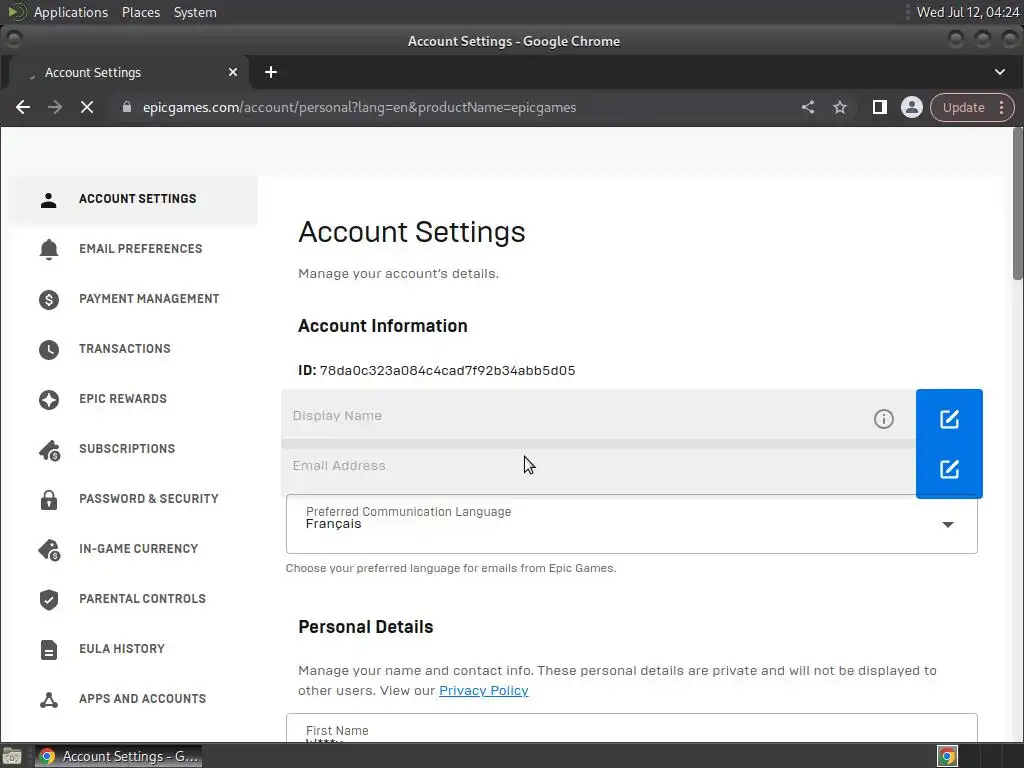Click the Password & Security lock icon
The image size is (1024, 768).
tap(49, 500)
